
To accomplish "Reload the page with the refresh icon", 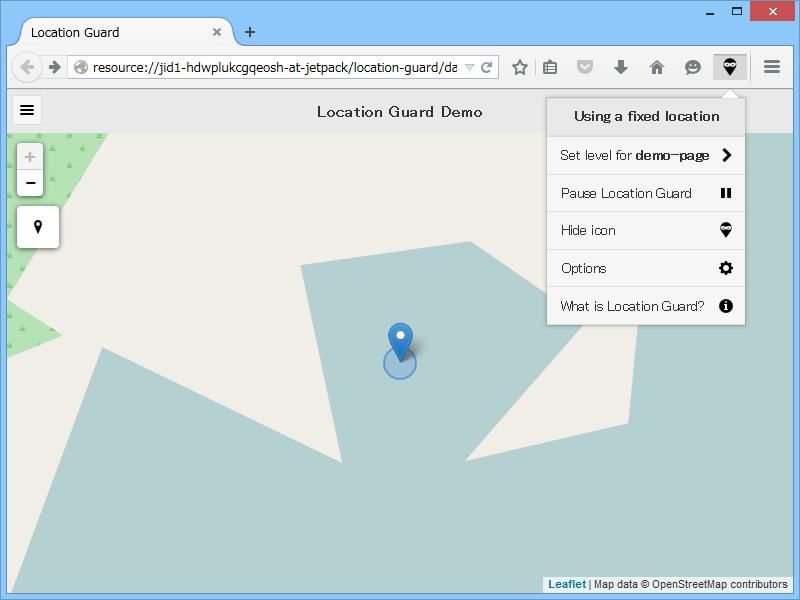I will (x=487, y=67).
